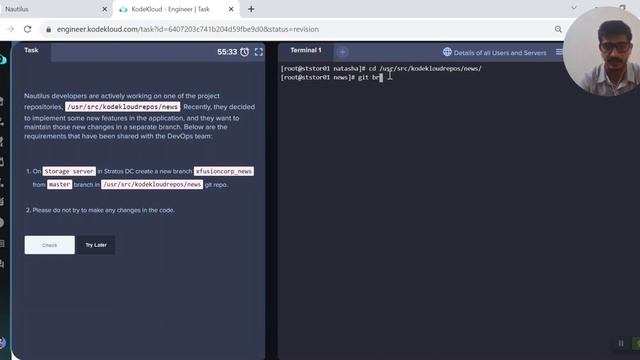The image size is (640, 360).
Task: Select the Terminal 1 tab
Action: (306, 50)
